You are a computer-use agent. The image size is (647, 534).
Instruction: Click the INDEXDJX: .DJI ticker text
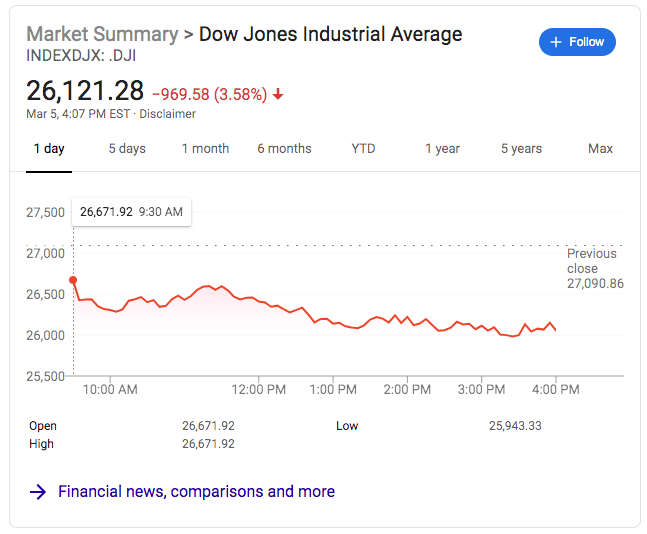click(81, 56)
